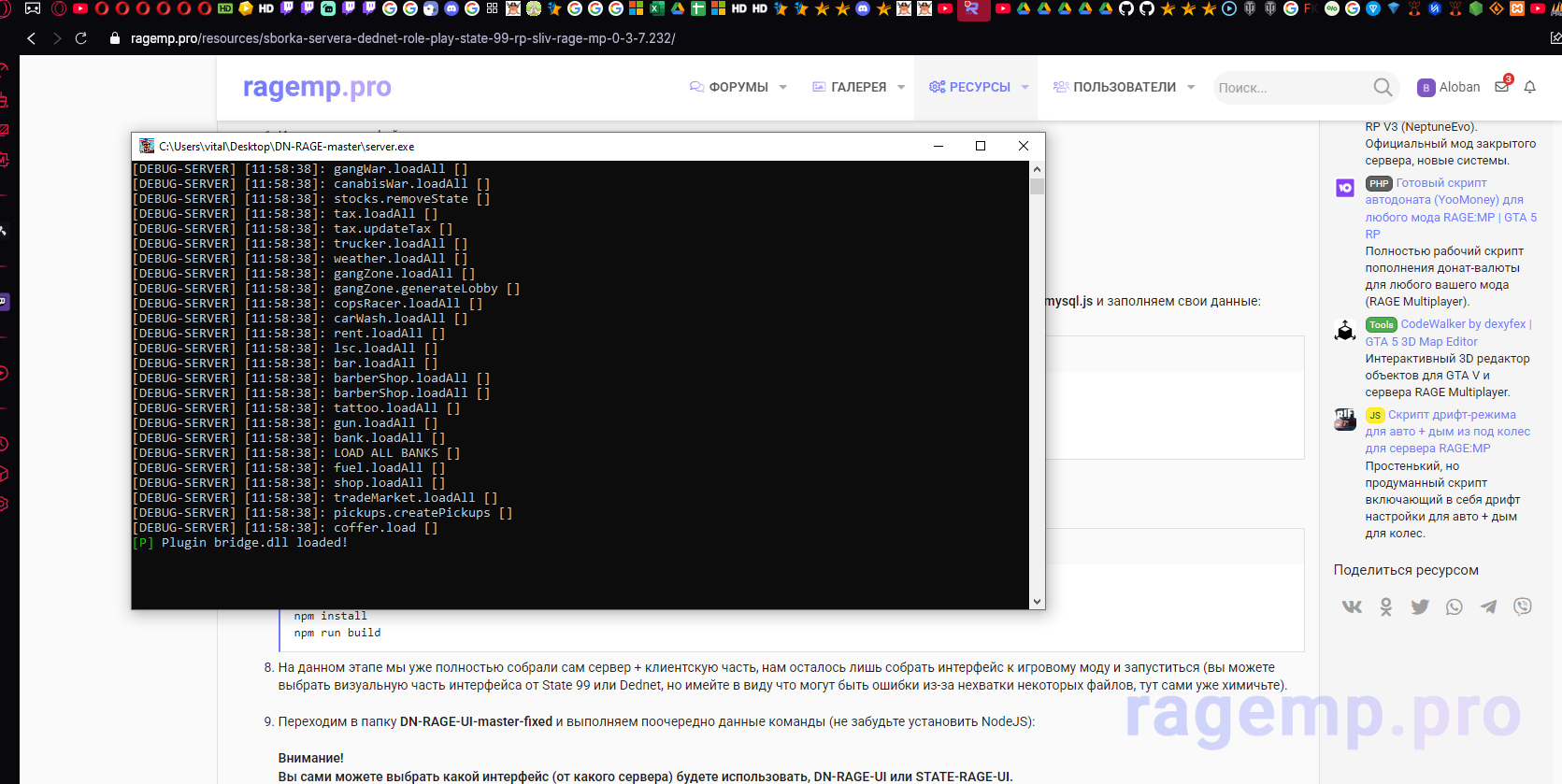This screenshot has height=784, width=1562.
Task: Open the CodeWalker by dexyfex link
Action: (1463, 324)
